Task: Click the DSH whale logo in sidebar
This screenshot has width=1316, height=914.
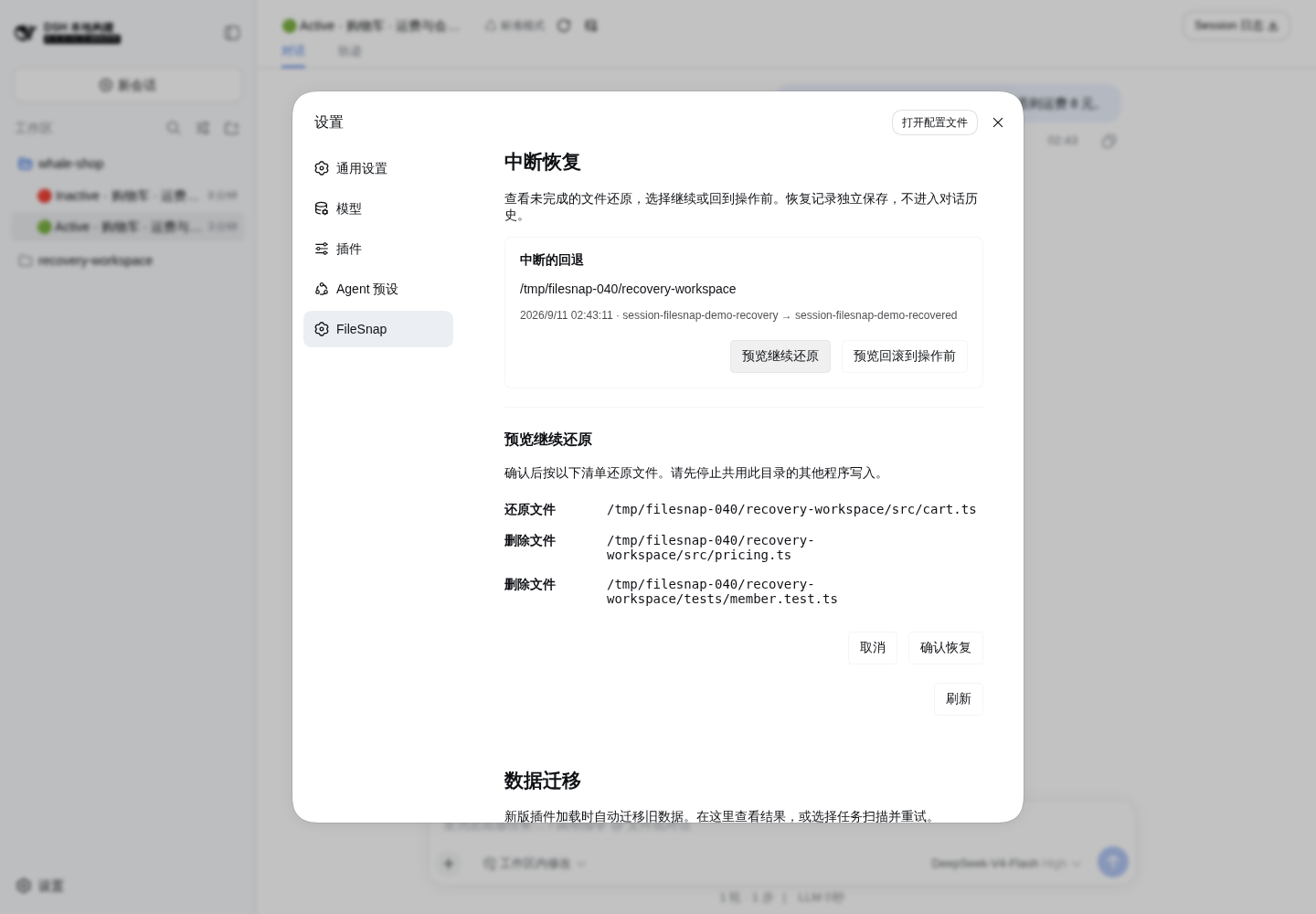Action: 26,33
